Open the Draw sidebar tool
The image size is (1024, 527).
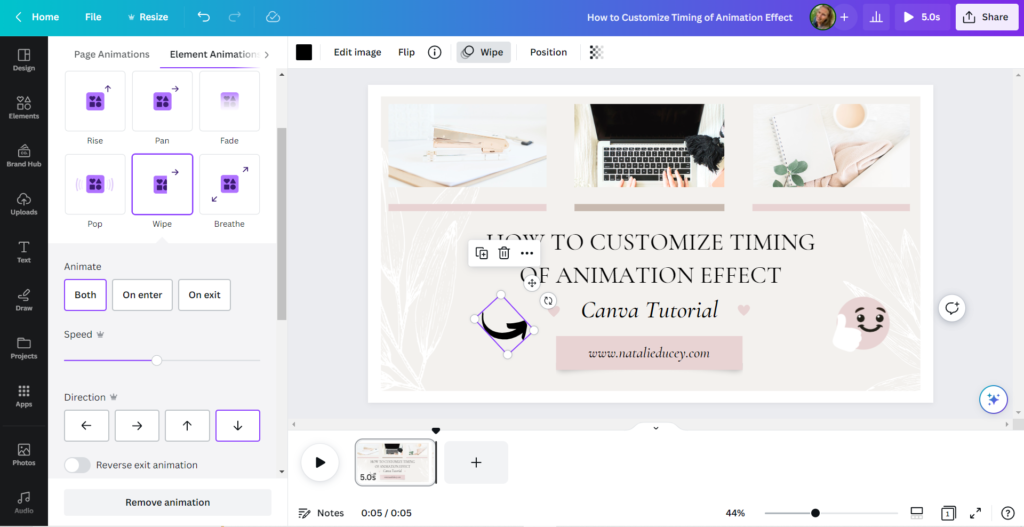(x=24, y=300)
